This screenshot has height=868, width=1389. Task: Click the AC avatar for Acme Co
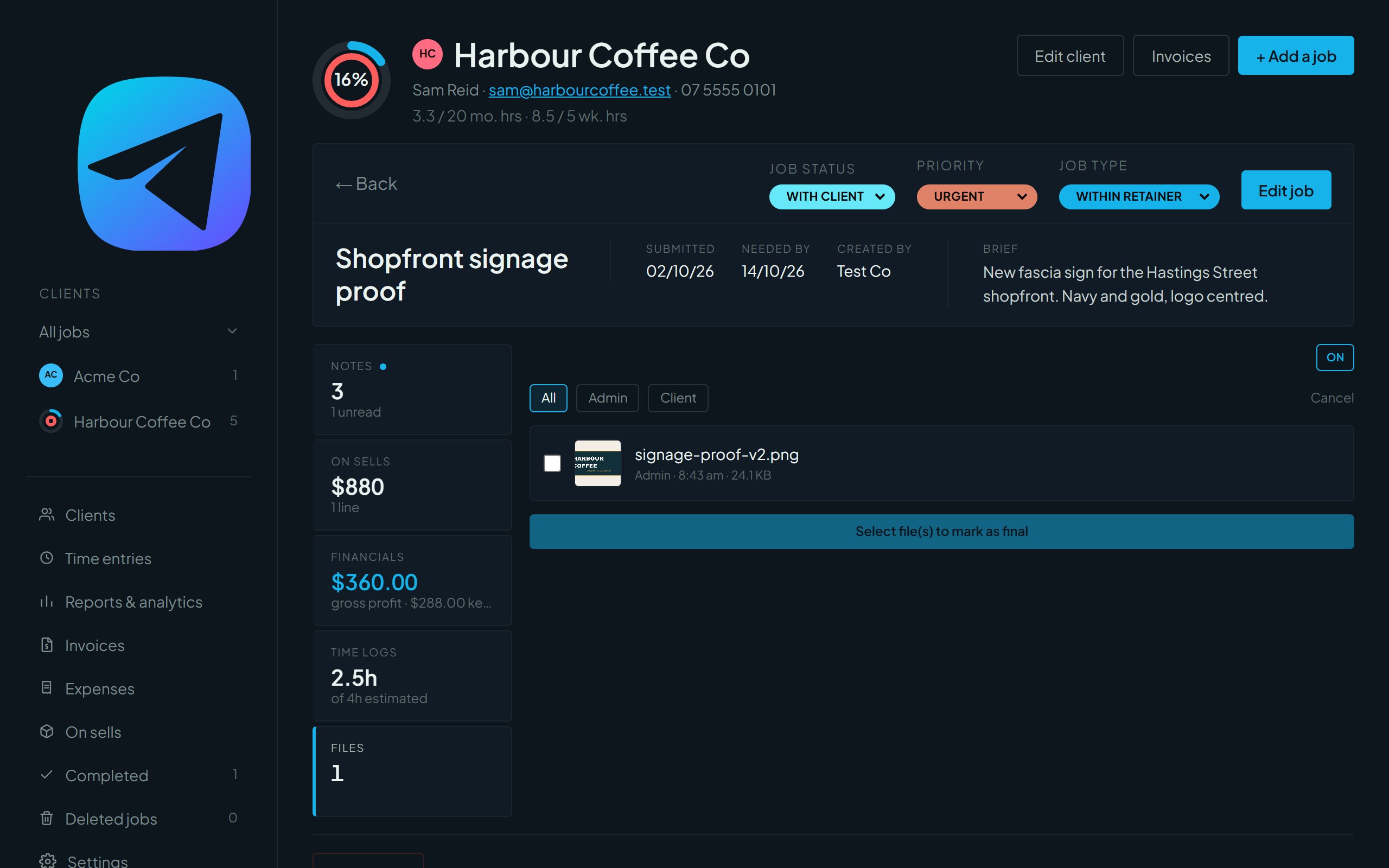pos(51,375)
